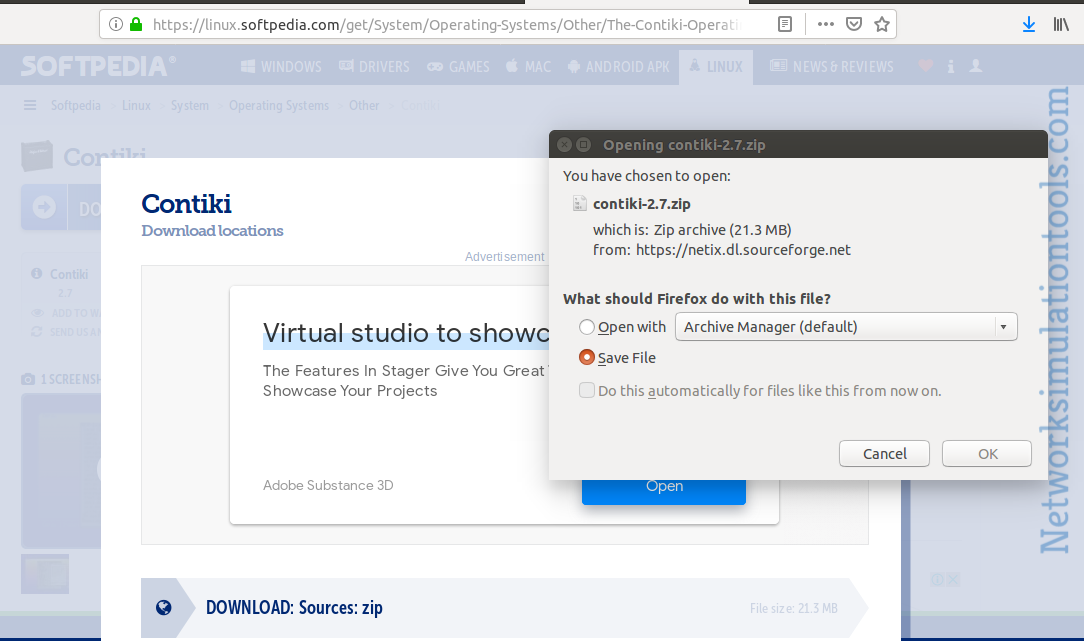Click the blue Open advertisement button
1084x641 pixels.
click(x=664, y=491)
